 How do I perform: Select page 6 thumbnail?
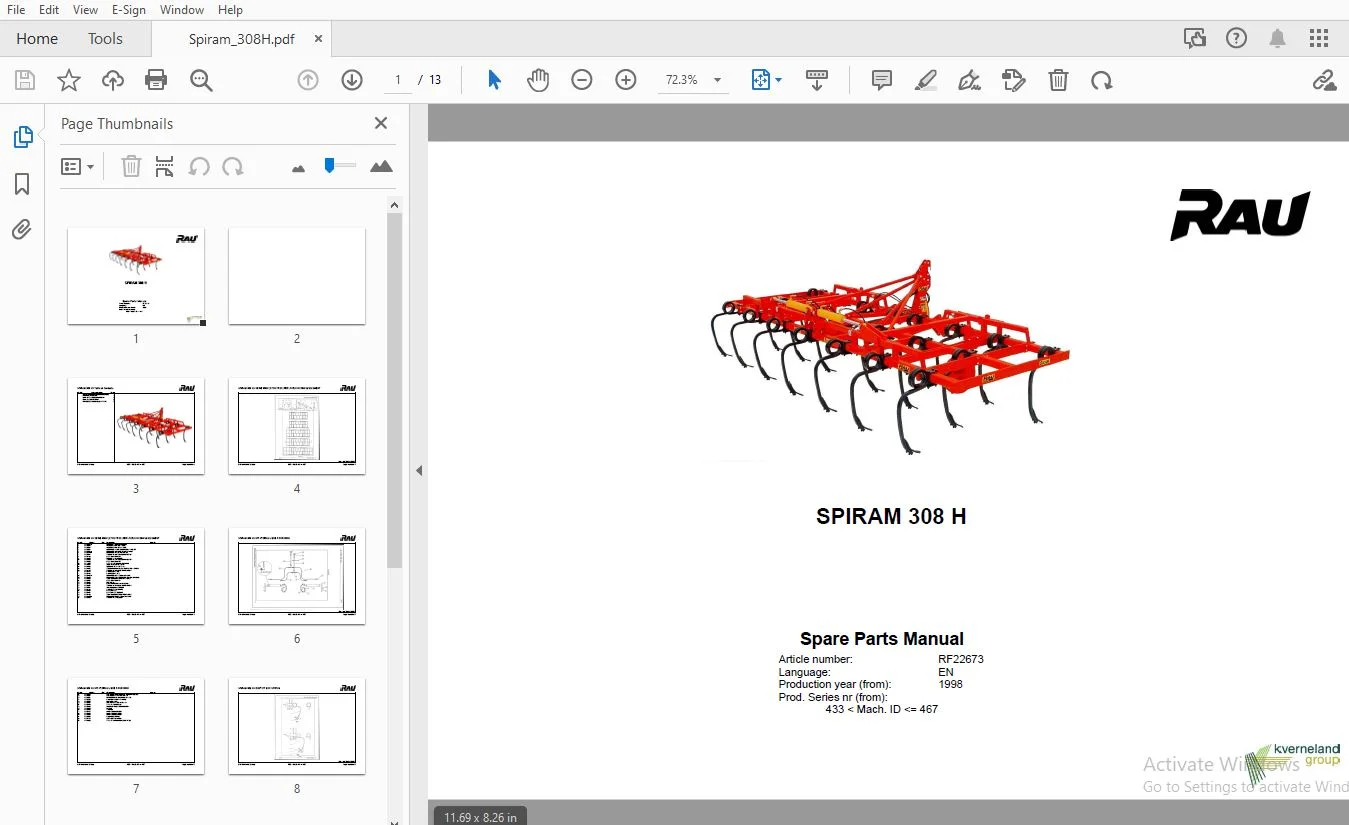297,576
